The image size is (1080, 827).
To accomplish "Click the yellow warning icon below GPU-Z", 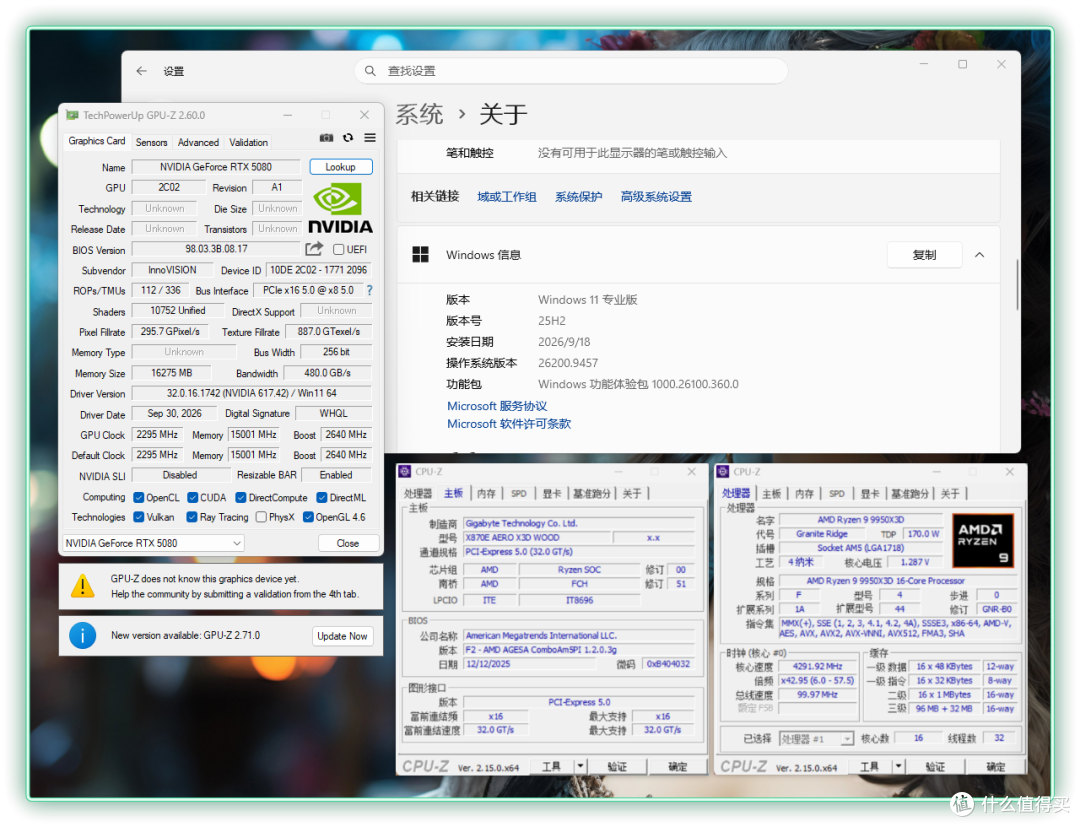I will point(83,586).
